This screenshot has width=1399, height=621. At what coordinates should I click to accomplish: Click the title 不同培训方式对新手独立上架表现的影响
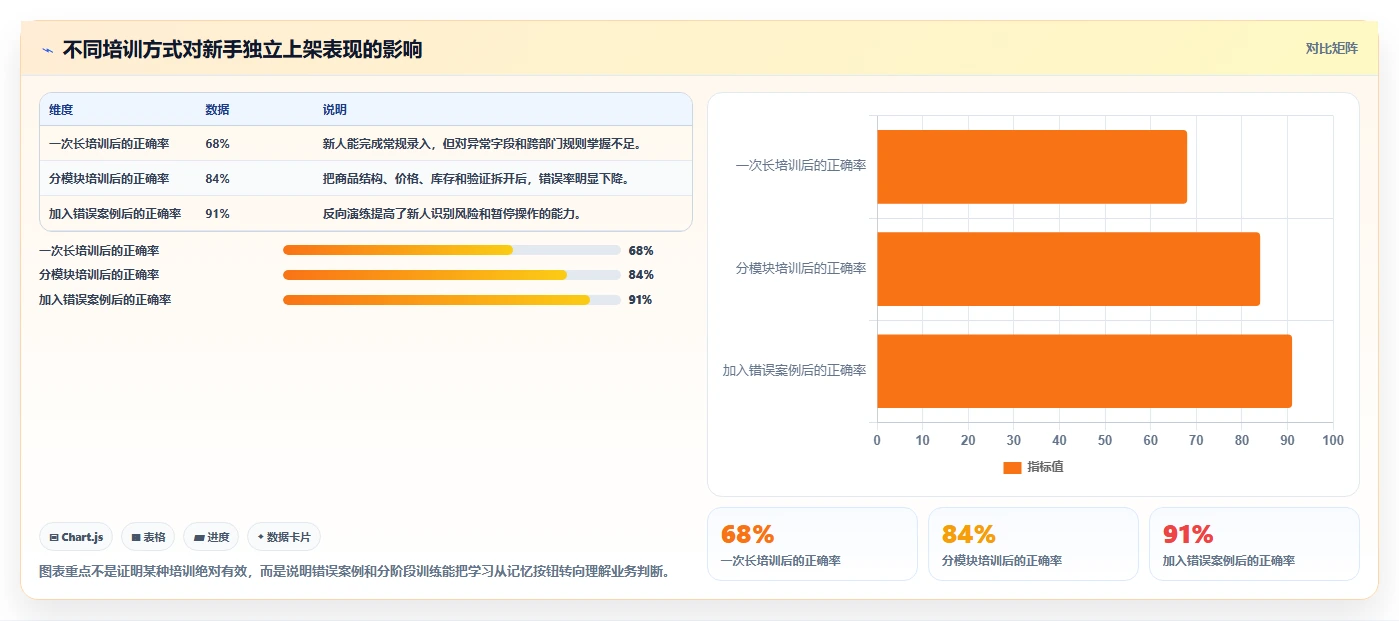(x=242, y=50)
